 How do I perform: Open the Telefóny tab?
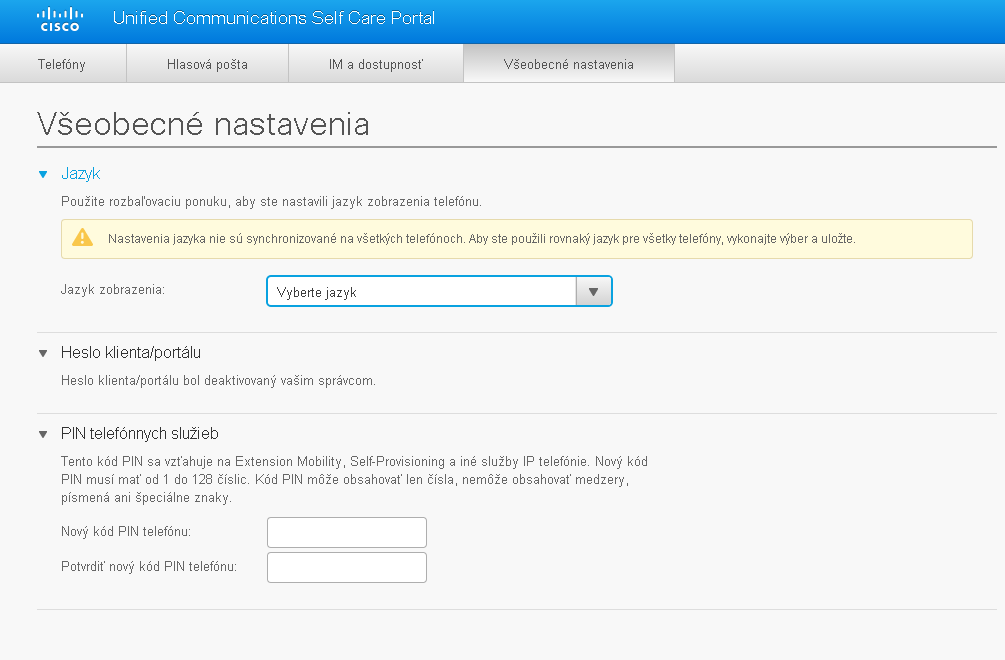pyautogui.click(x=62, y=64)
